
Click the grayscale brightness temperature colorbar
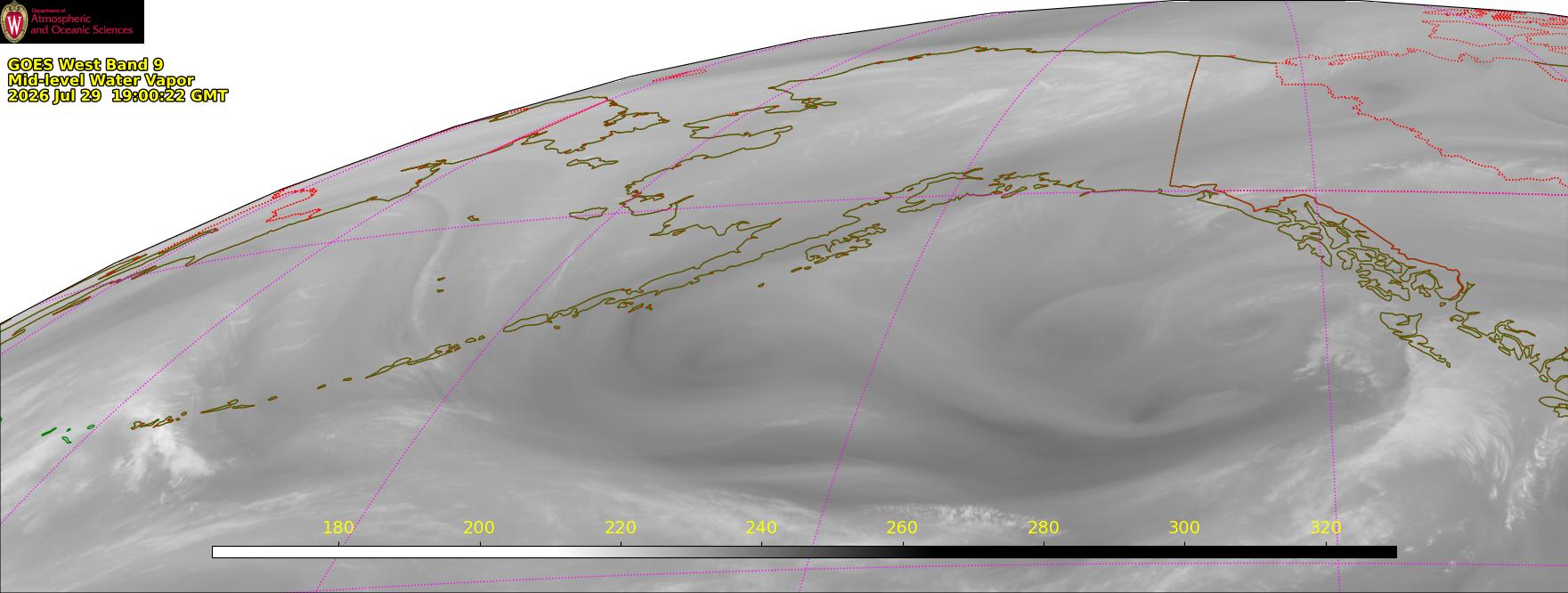tap(804, 552)
